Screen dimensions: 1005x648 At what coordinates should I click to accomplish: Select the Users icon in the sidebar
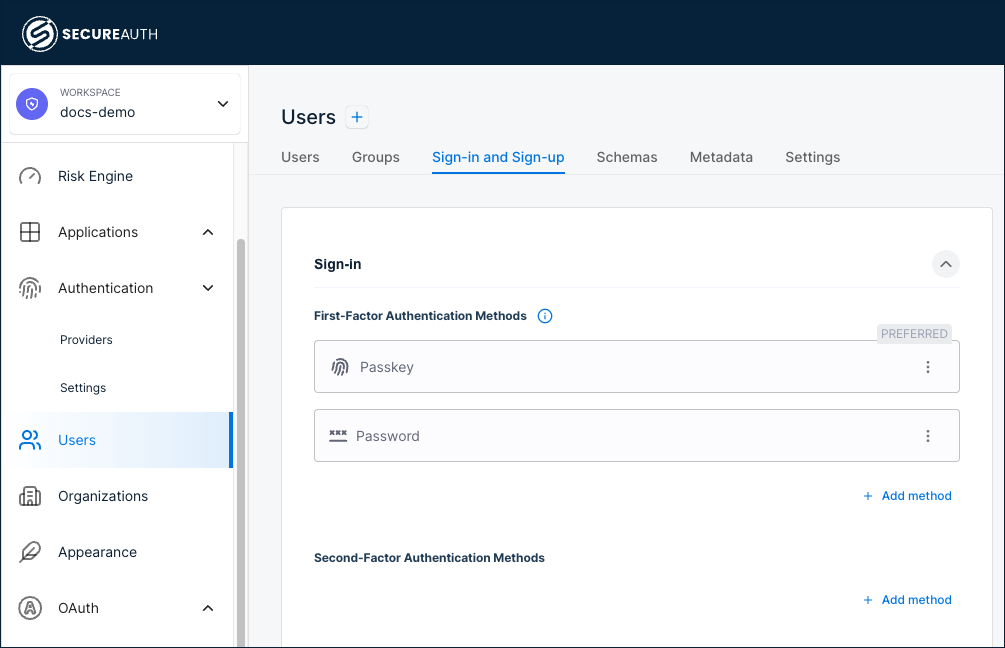30,440
